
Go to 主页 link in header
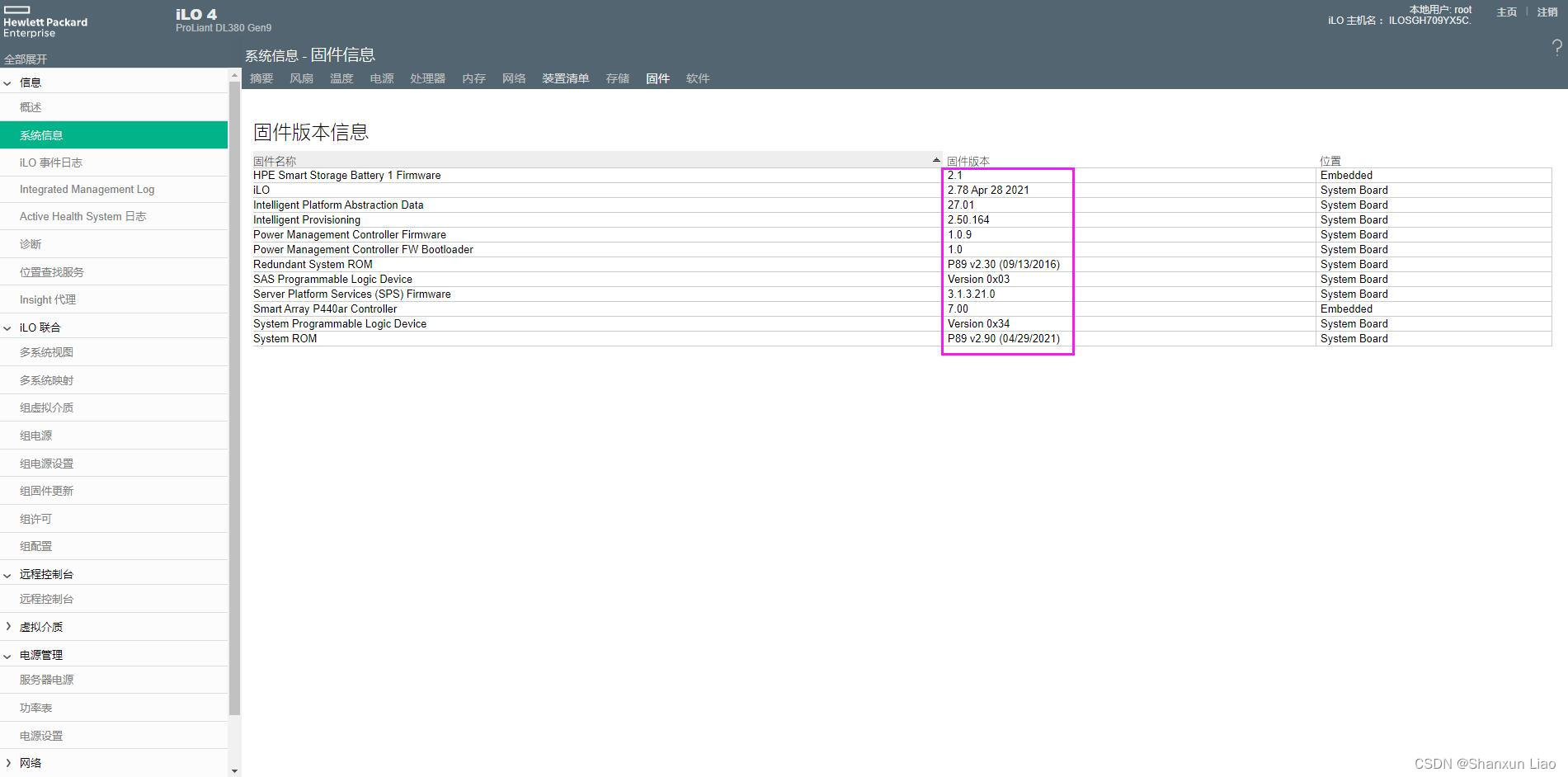(1507, 12)
